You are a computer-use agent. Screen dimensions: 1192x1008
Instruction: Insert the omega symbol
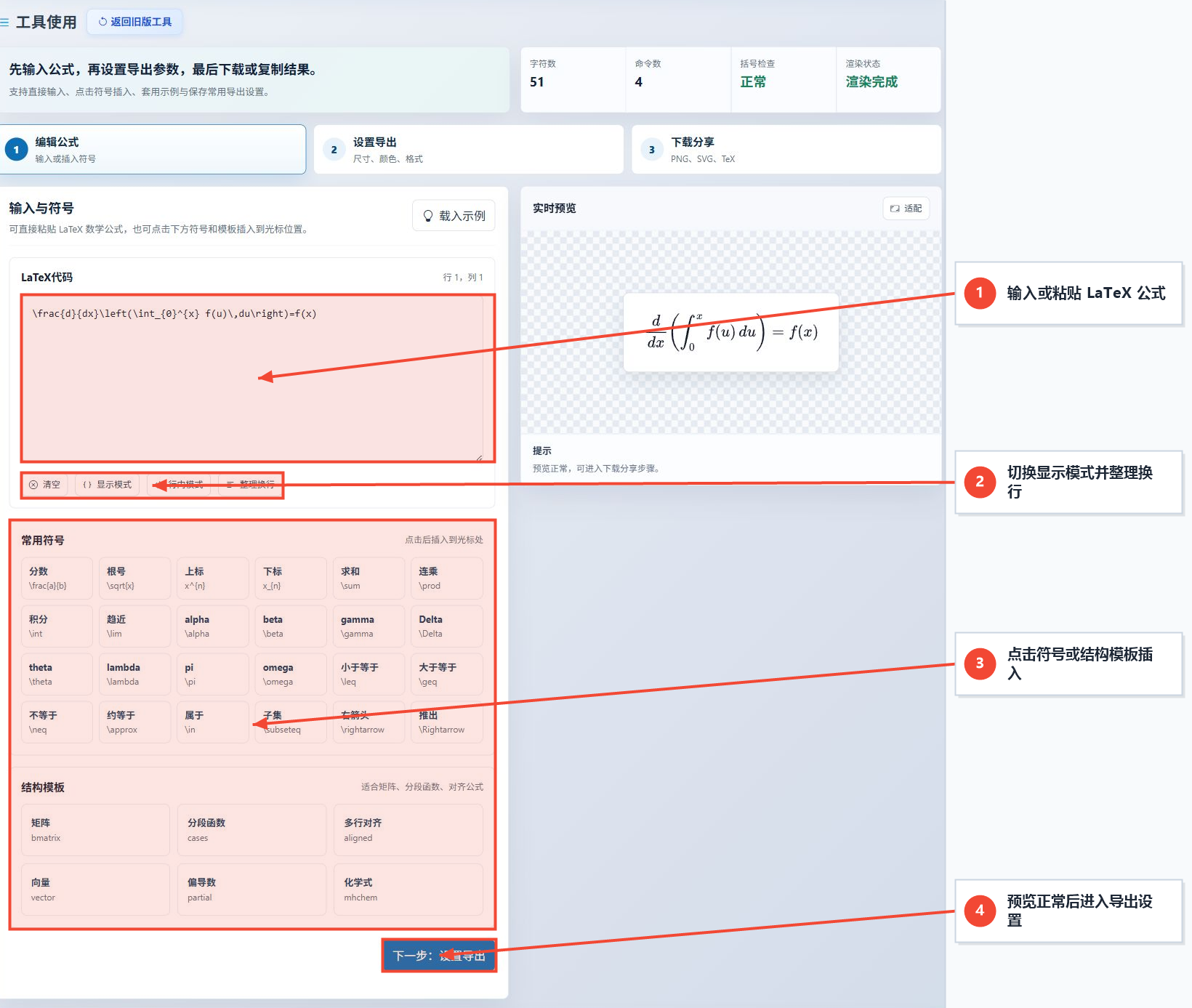[291, 674]
